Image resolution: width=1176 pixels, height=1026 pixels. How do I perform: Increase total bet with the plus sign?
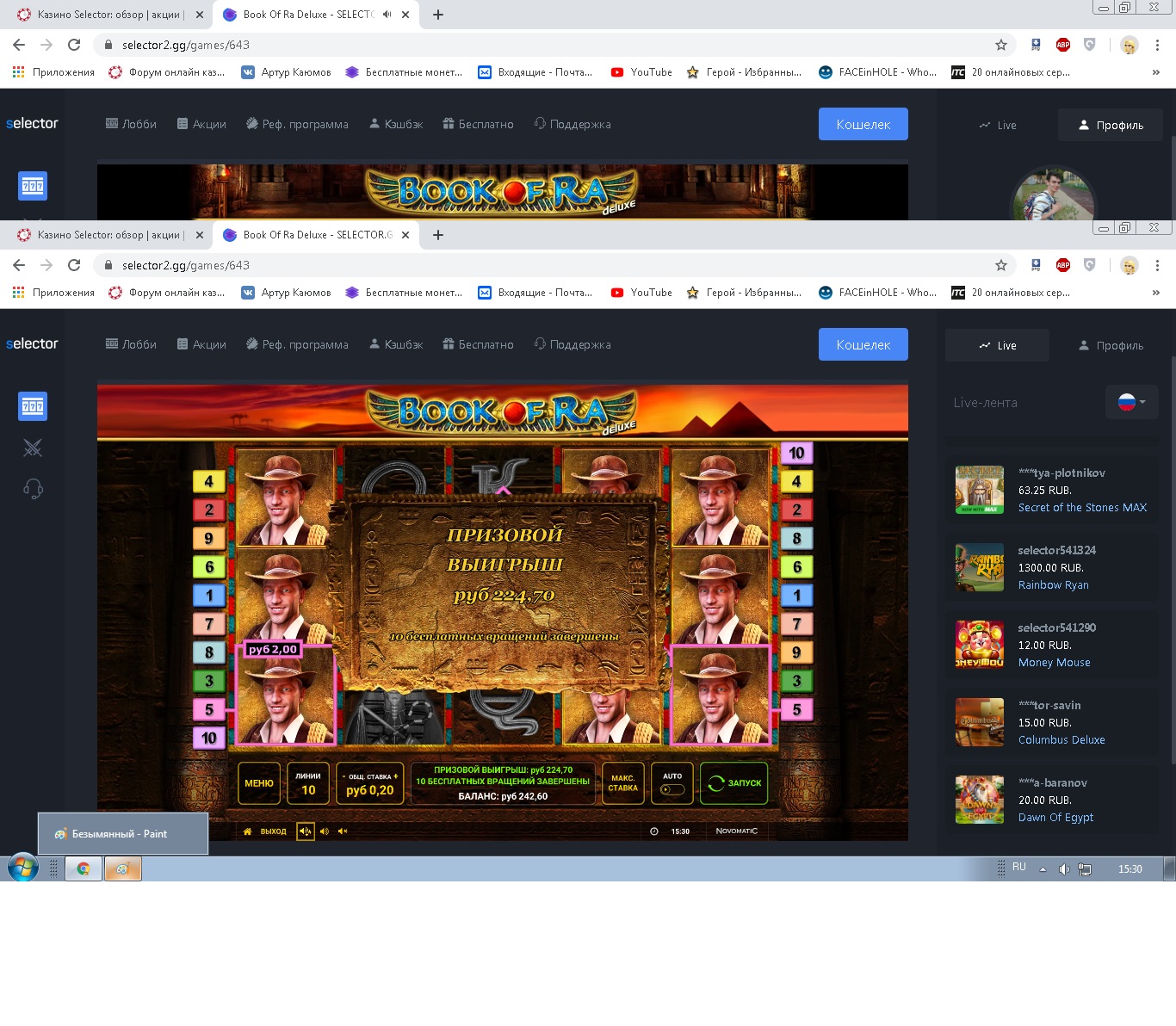396,776
